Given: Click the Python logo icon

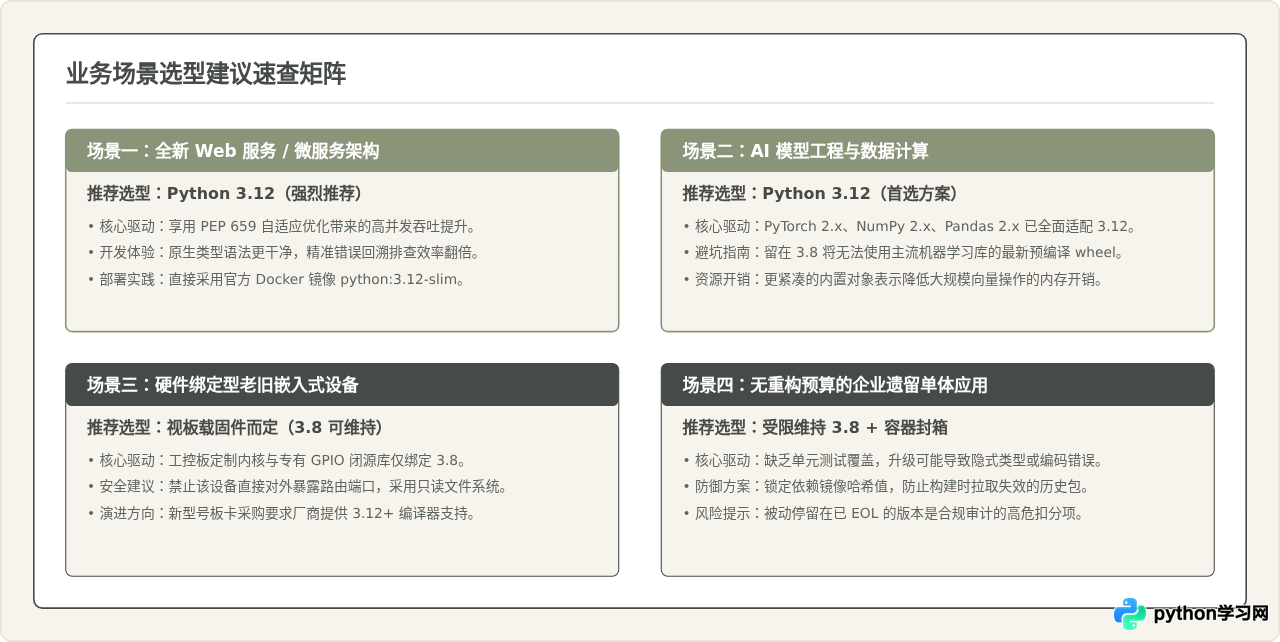Looking at the screenshot, I should (1130, 613).
